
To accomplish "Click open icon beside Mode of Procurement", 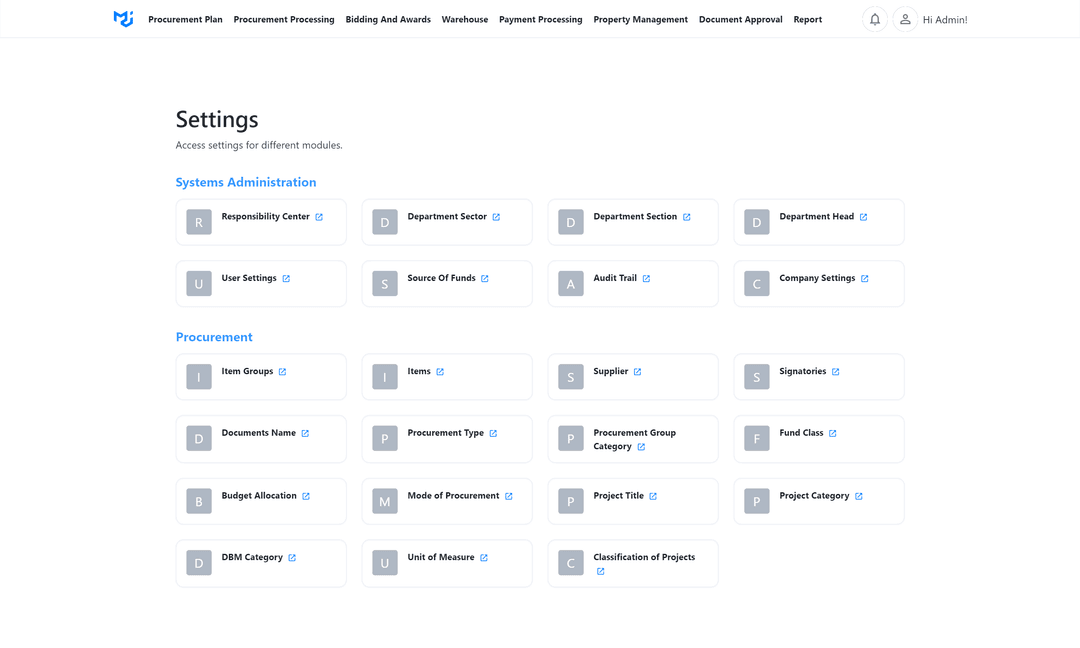I will click(508, 496).
